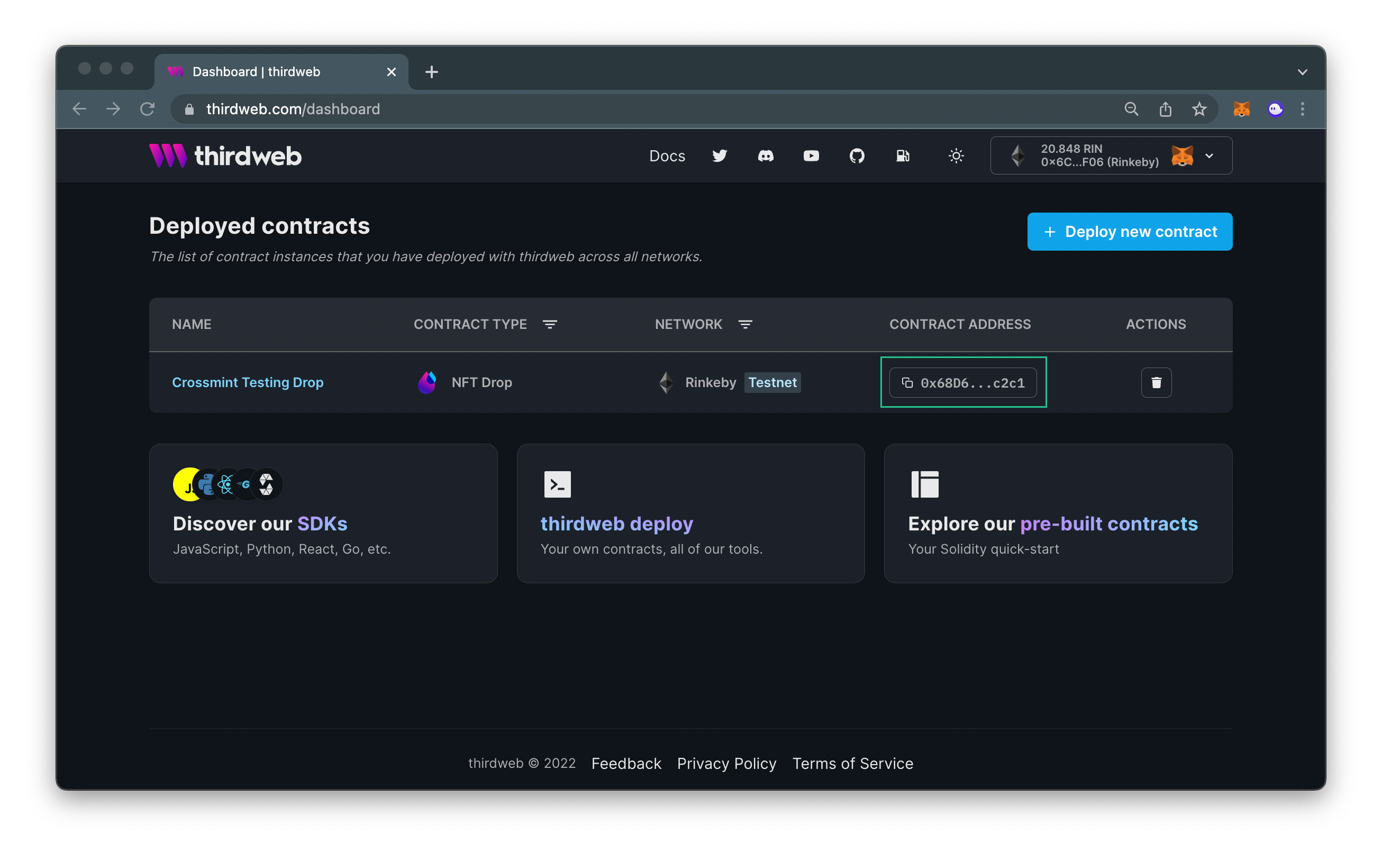The image size is (1400, 844).
Task: Click the gas pump estimator icon
Action: point(902,155)
